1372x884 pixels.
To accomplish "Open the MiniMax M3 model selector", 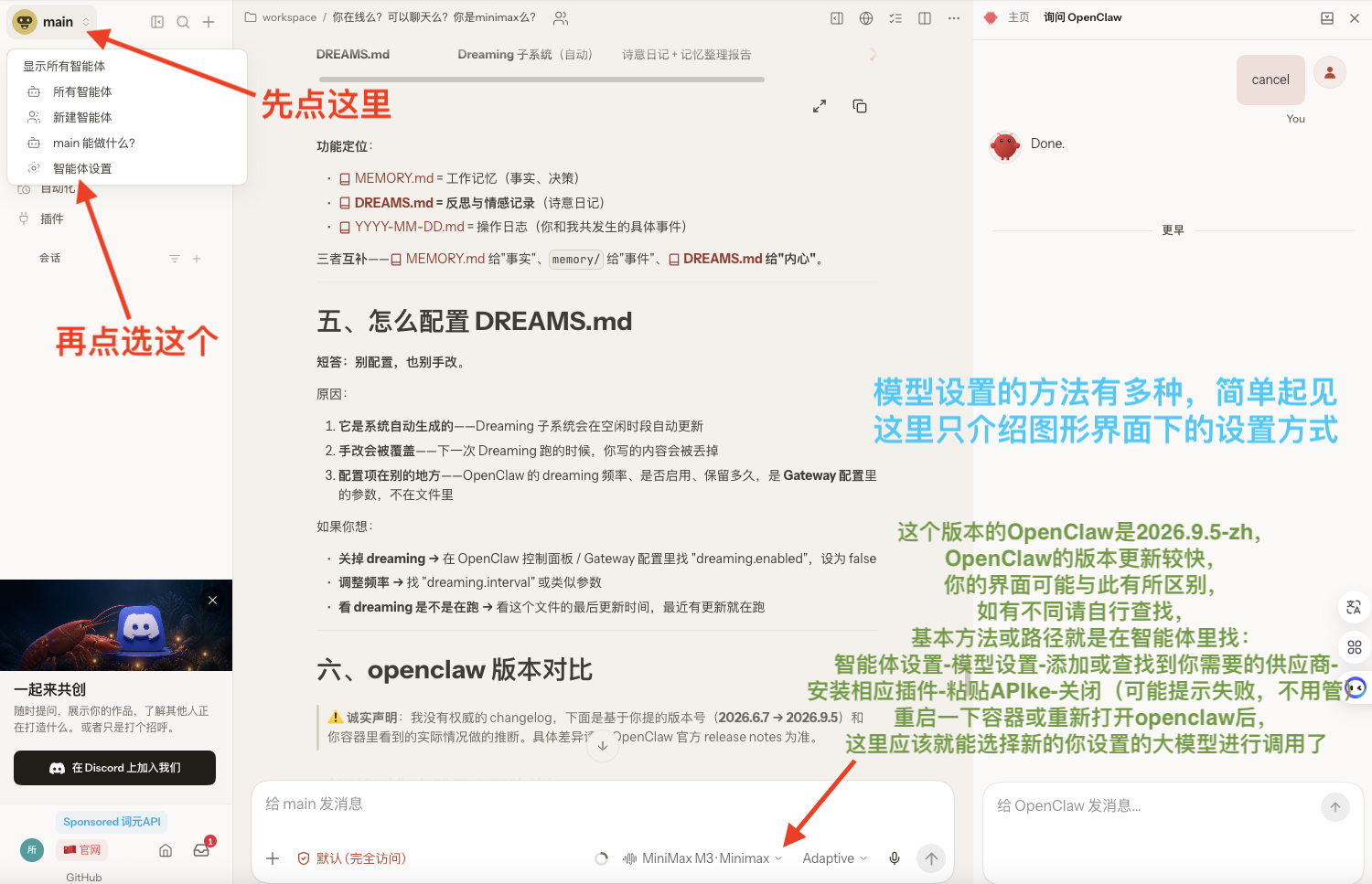I will tap(702, 858).
